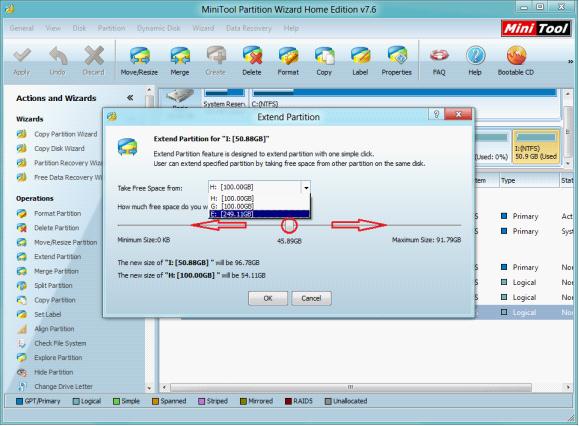Choose Format Partition operation in sidebar
The height and width of the screenshot is (426, 579).
[x=49, y=214]
